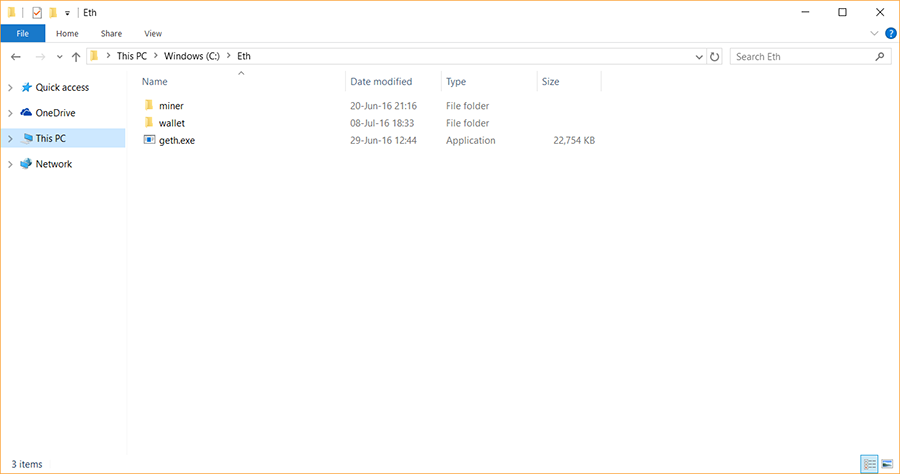The image size is (900, 474).
Task: Go forward with the Forward arrow
Action: pyautogui.click(x=40, y=56)
